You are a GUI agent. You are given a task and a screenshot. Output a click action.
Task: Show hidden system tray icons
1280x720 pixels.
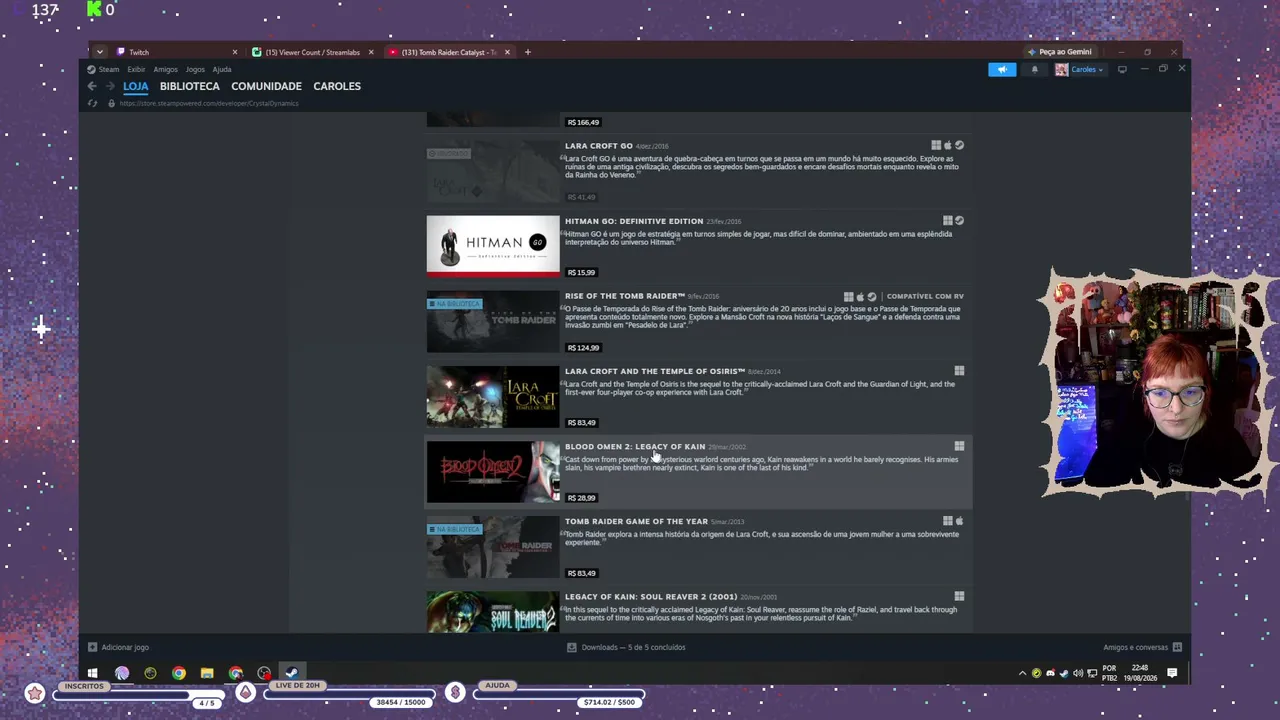click(1022, 673)
